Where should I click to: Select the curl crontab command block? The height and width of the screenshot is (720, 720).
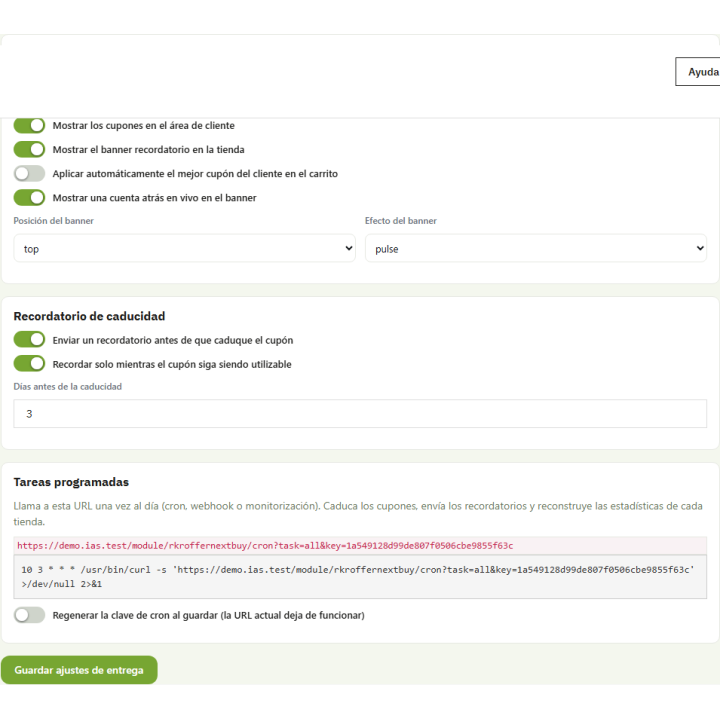360,577
